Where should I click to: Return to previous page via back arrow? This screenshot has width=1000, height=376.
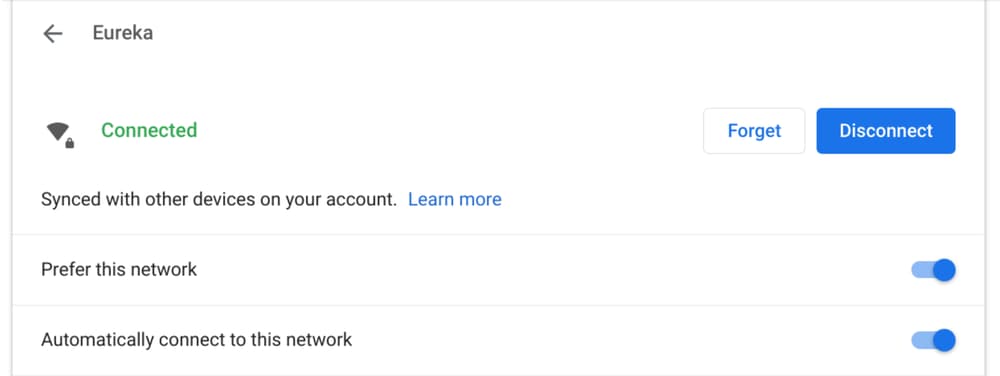[52, 33]
